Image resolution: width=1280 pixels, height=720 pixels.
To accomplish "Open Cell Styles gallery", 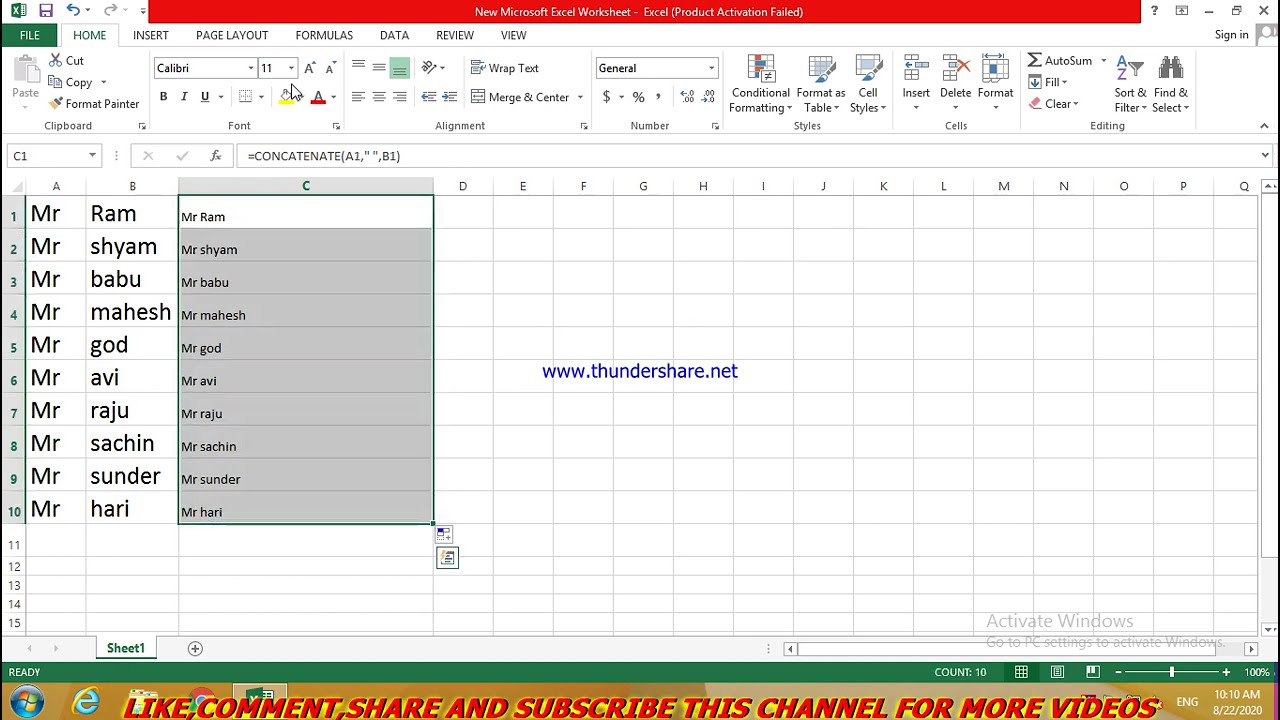I will (x=868, y=84).
